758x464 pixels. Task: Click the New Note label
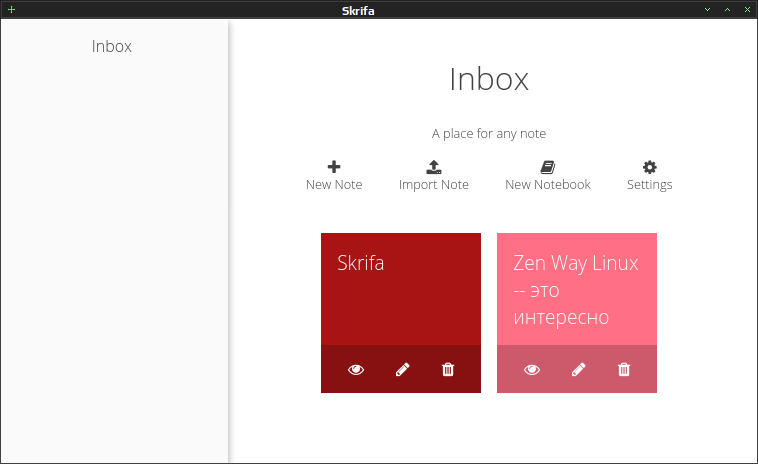(334, 185)
